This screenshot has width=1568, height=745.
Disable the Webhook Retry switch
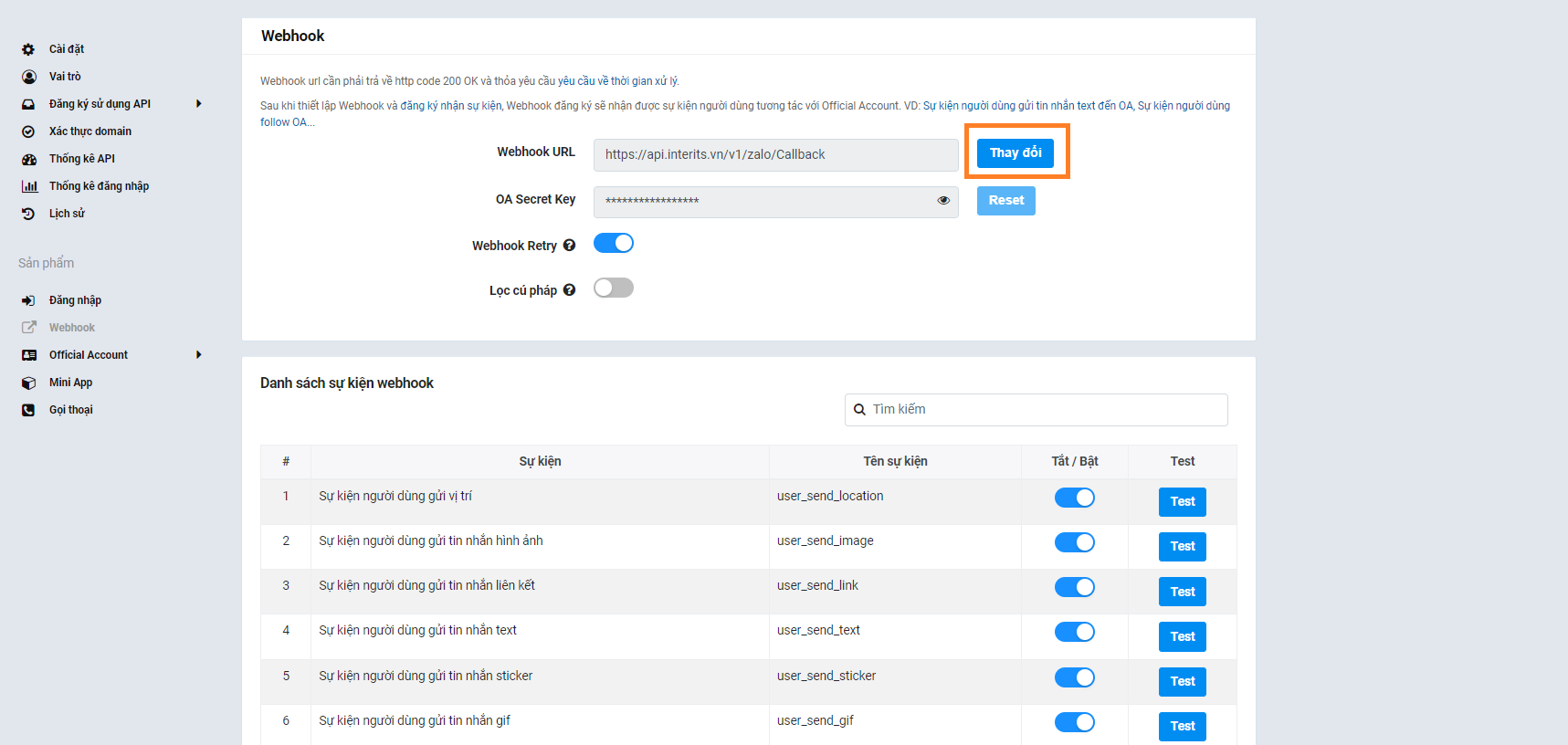tap(614, 243)
